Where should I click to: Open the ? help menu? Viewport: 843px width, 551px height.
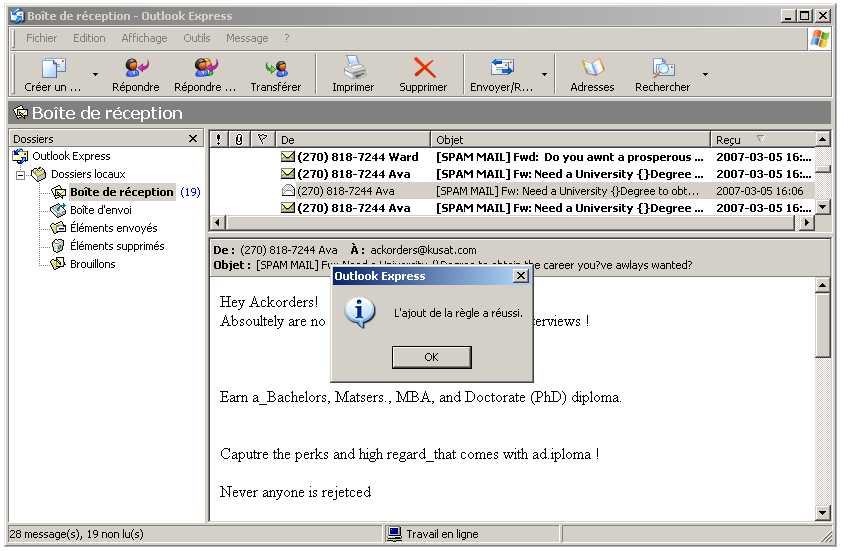tap(287, 38)
